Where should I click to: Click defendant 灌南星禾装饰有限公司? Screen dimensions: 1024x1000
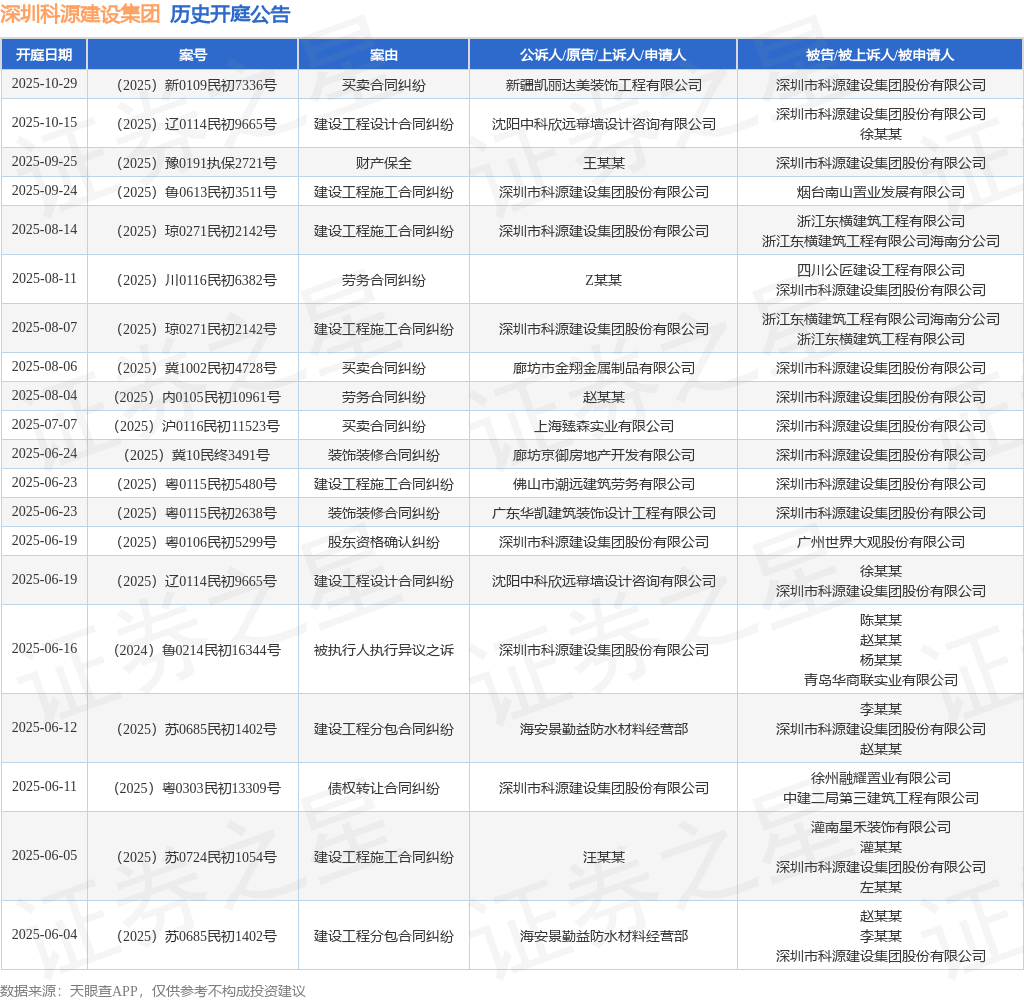[880, 827]
